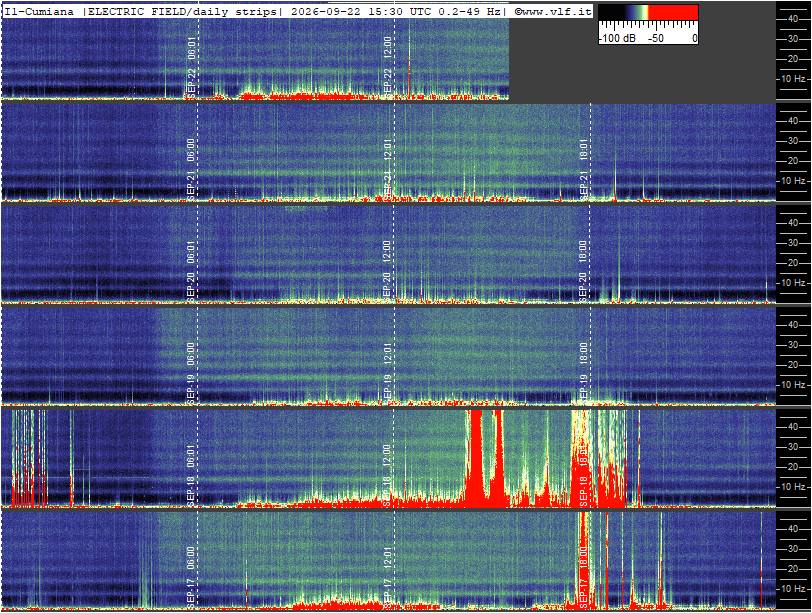Select the 12:00 time marker on the SEP-18 strip
812x613 pixels.
coord(387,455)
